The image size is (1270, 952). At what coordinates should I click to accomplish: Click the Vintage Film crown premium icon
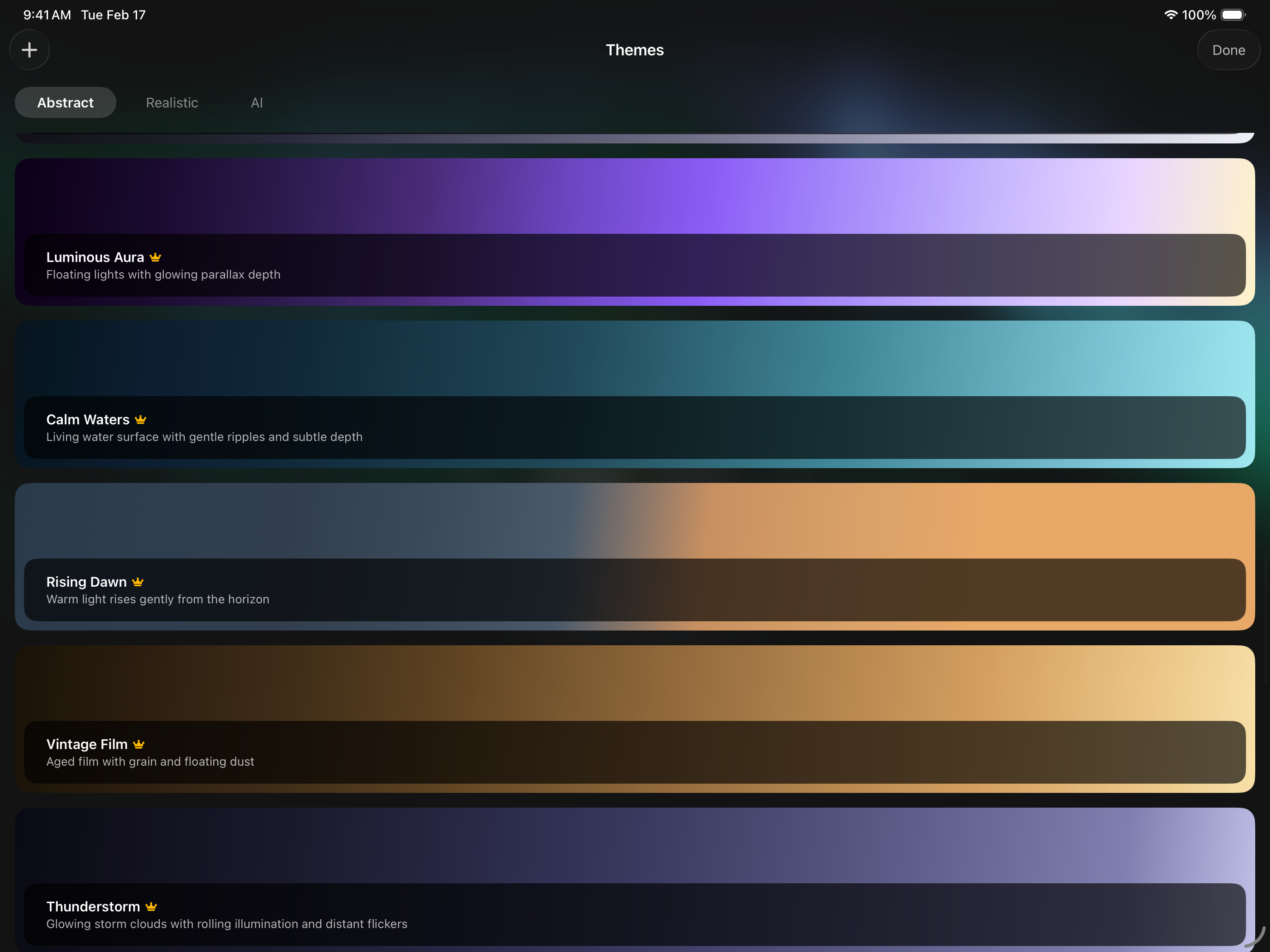coord(138,744)
